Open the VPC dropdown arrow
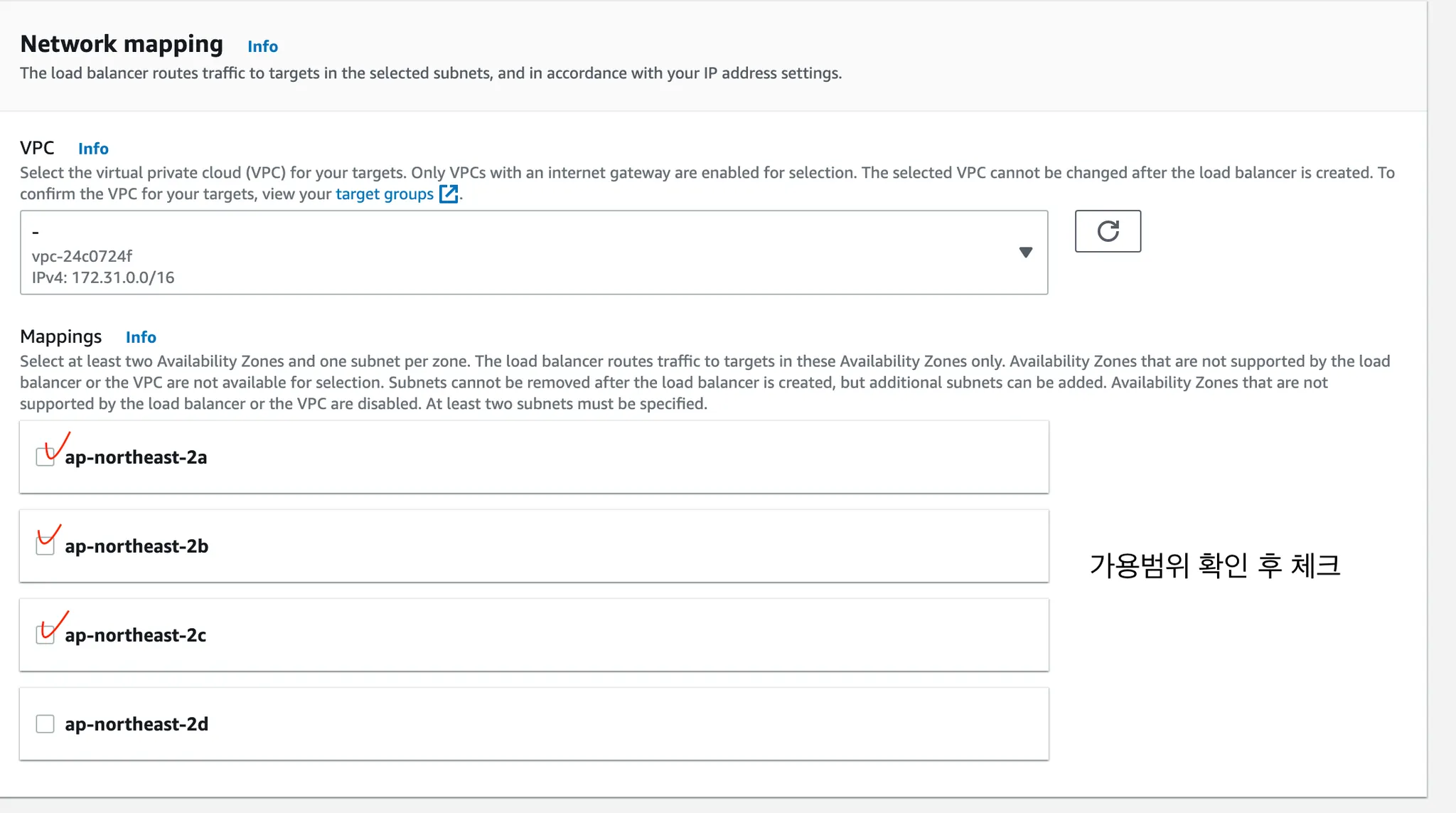Image resolution: width=1456 pixels, height=813 pixels. point(1025,253)
